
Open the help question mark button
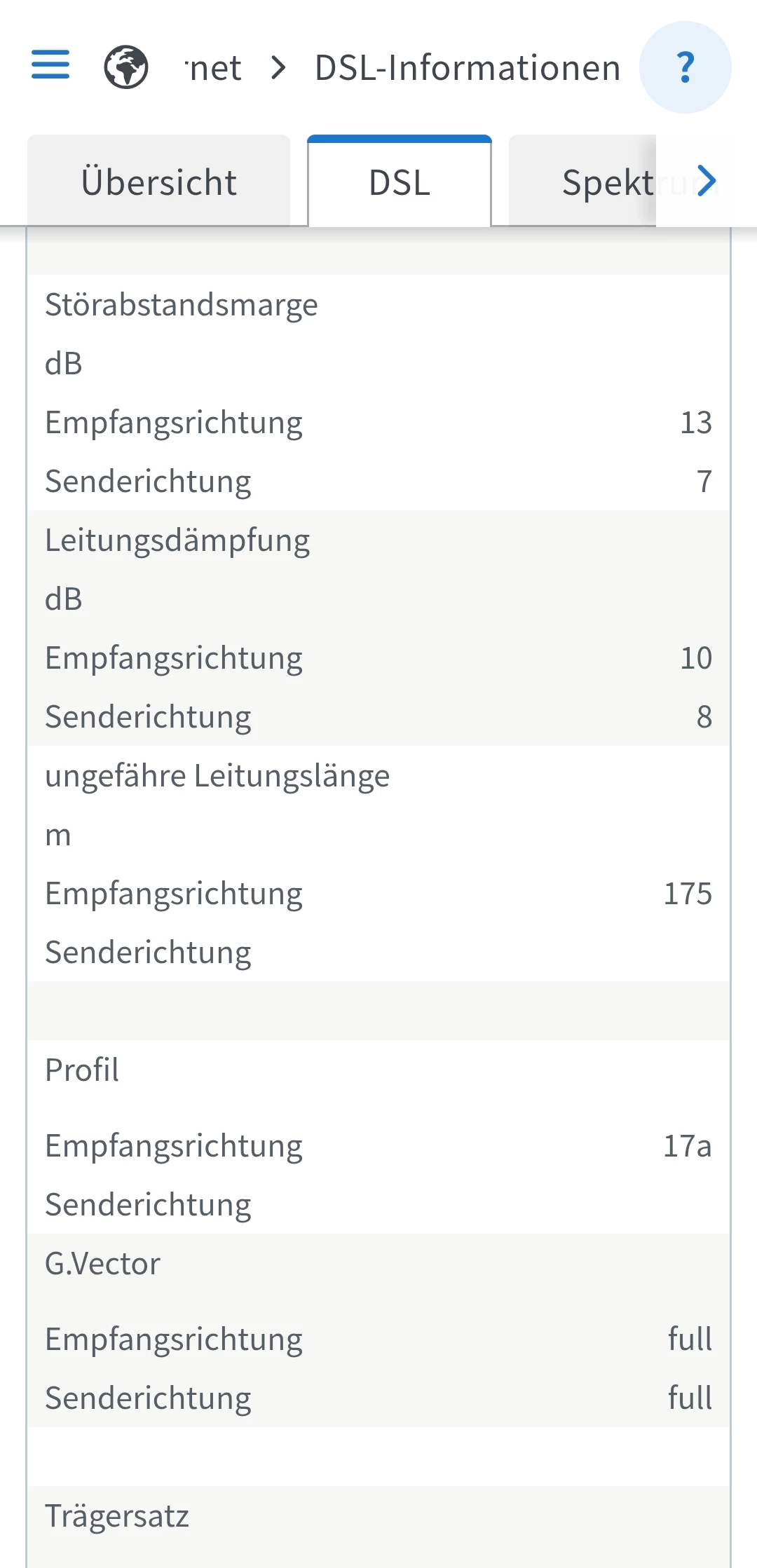pyautogui.click(x=685, y=67)
